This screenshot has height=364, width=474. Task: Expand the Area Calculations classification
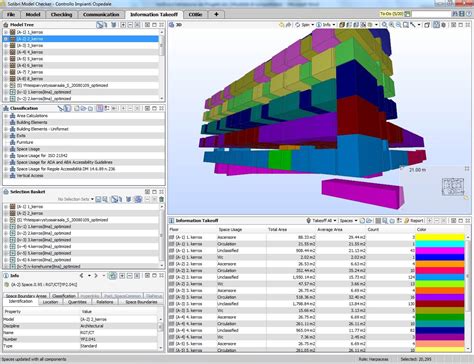(x=6, y=116)
